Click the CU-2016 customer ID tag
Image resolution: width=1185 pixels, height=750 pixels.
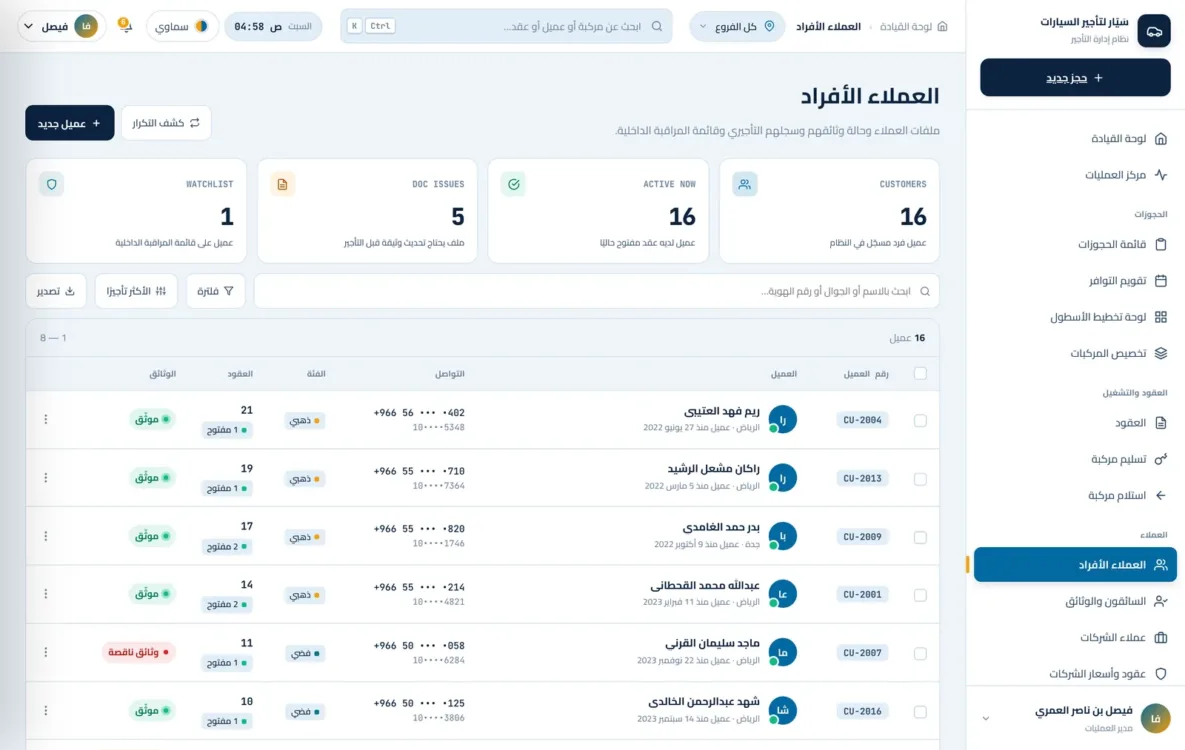862,711
